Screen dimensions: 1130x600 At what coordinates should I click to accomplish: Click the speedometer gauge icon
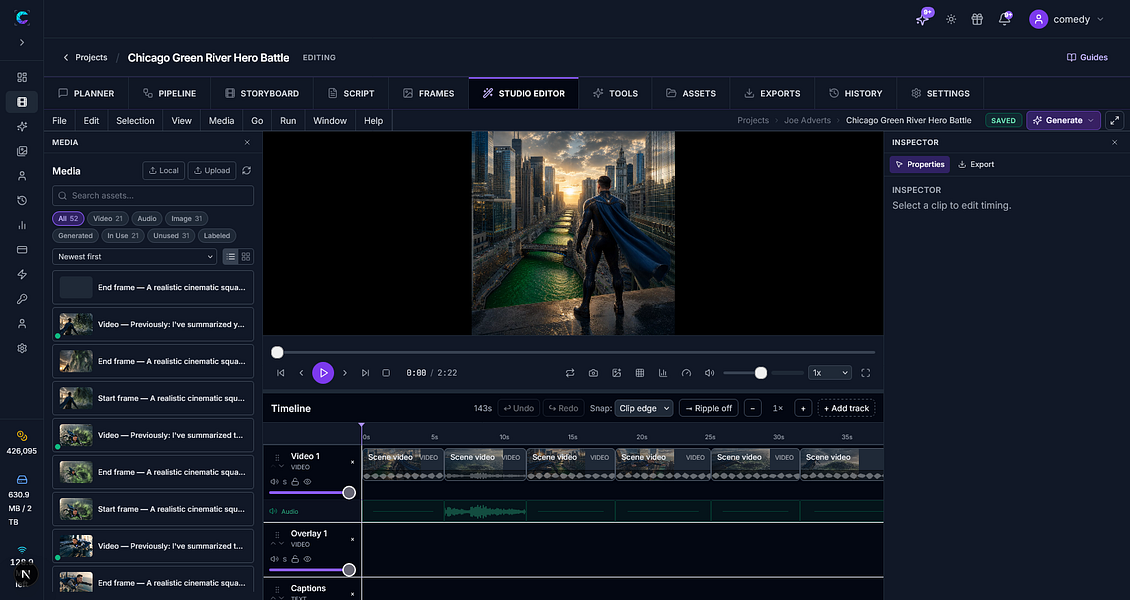point(686,373)
